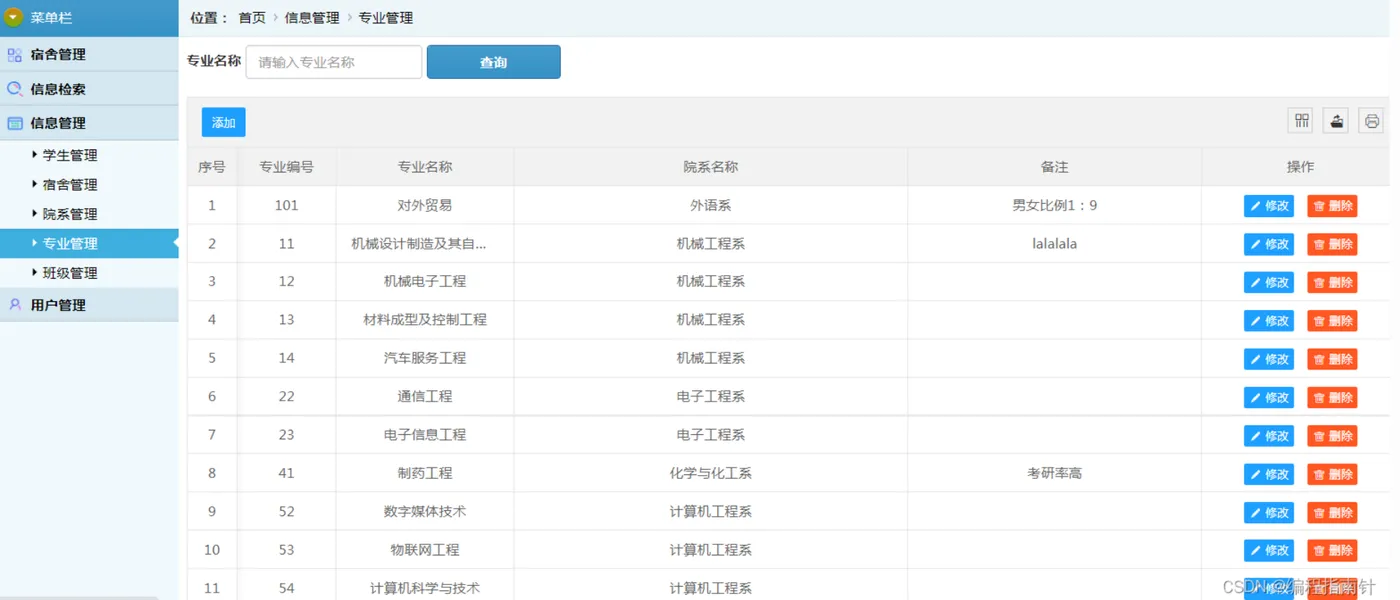Click the 信息管理 sidebar icon
Image resolution: width=1400 pixels, height=600 pixels.
pyautogui.click(x=14, y=123)
